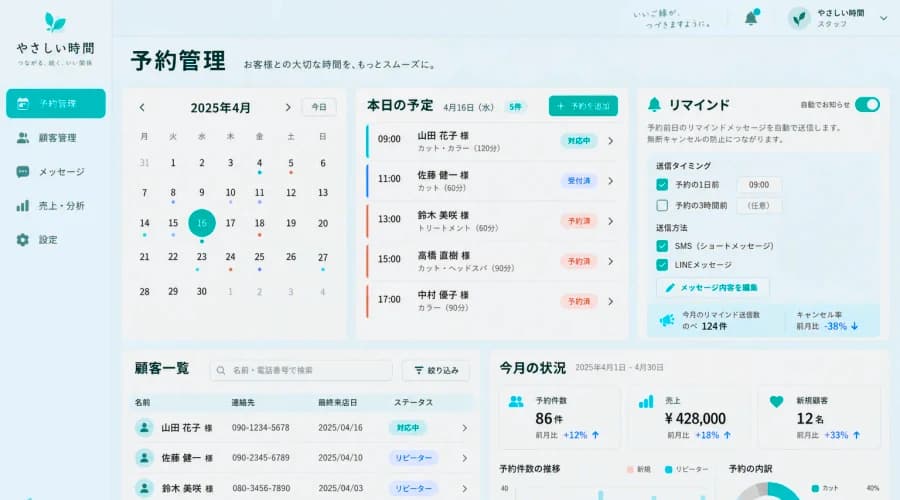Click the リピーター legend swatch
This screenshot has width=900, height=500.
click(668, 470)
